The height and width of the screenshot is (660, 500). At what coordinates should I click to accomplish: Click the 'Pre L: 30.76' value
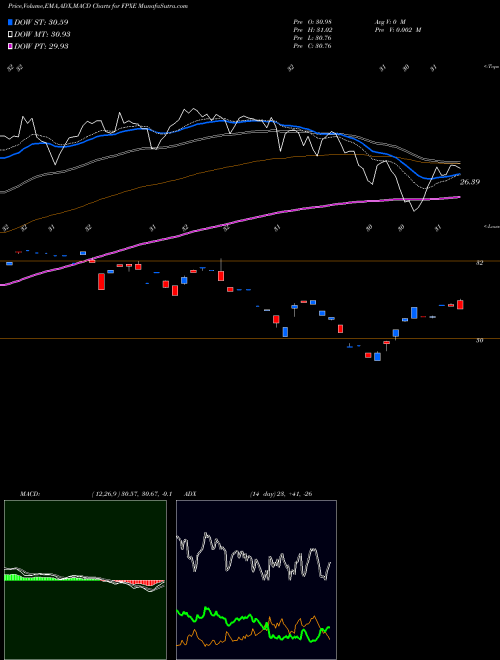coord(313,38)
